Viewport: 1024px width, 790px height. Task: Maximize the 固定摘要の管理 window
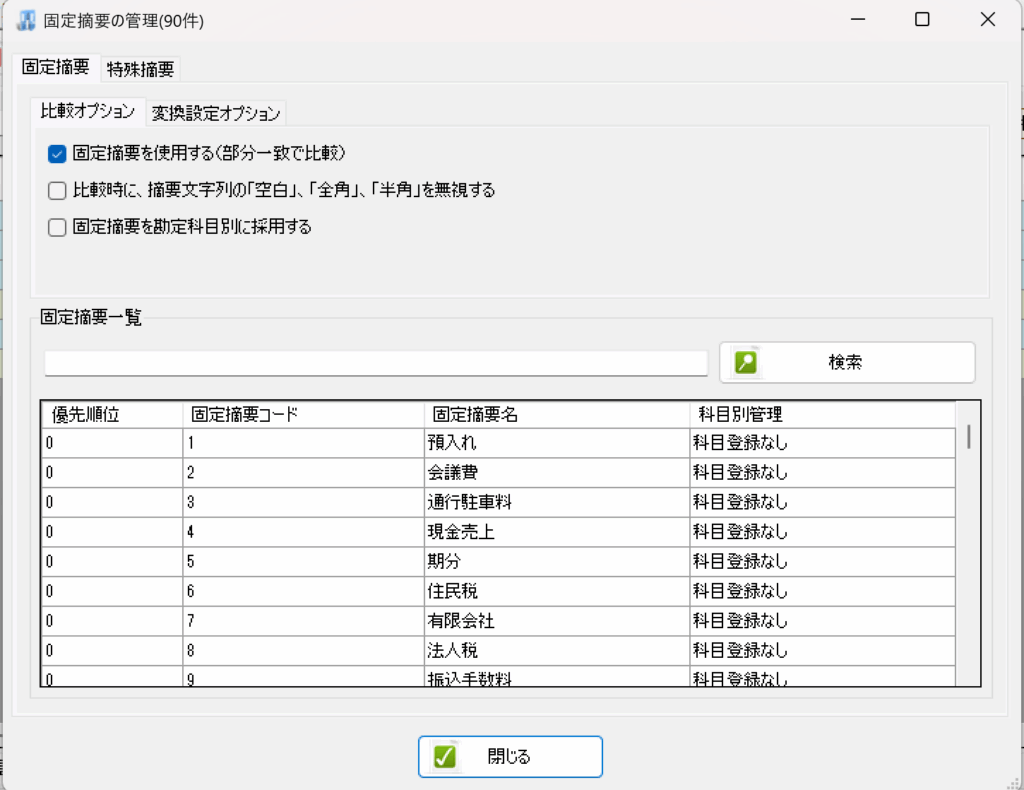[922, 20]
